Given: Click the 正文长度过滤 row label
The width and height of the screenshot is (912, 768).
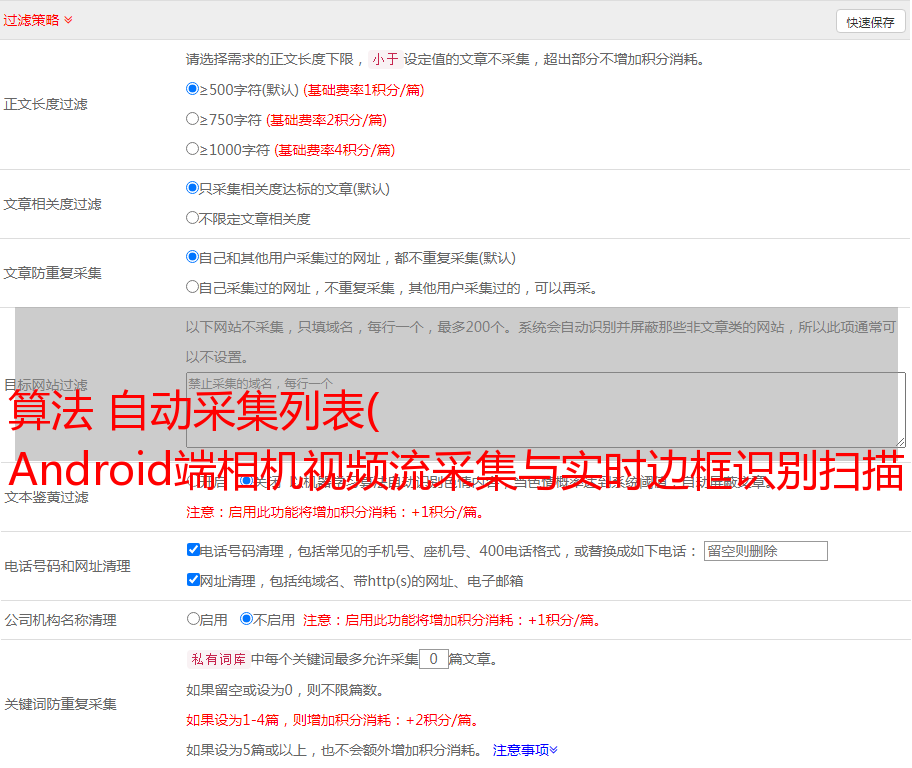Looking at the screenshot, I should [45, 104].
